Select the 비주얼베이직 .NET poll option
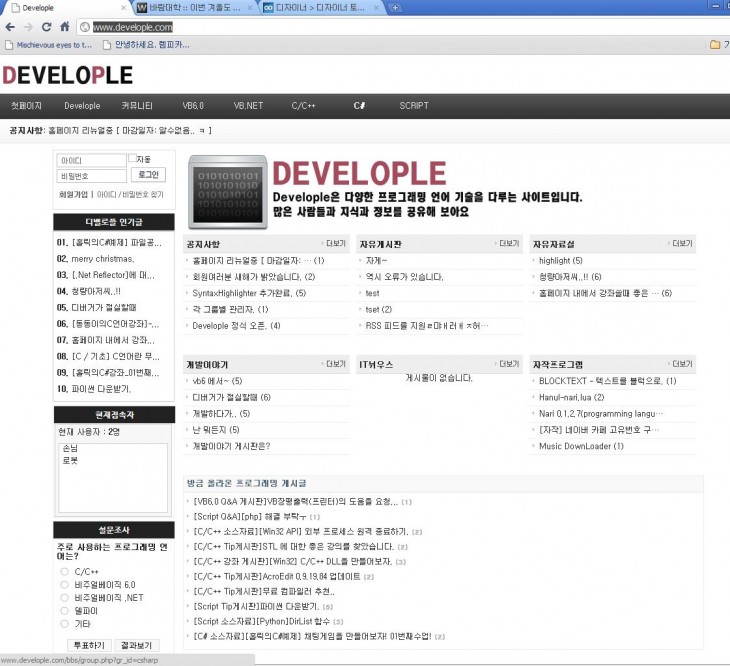 point(65,597)
